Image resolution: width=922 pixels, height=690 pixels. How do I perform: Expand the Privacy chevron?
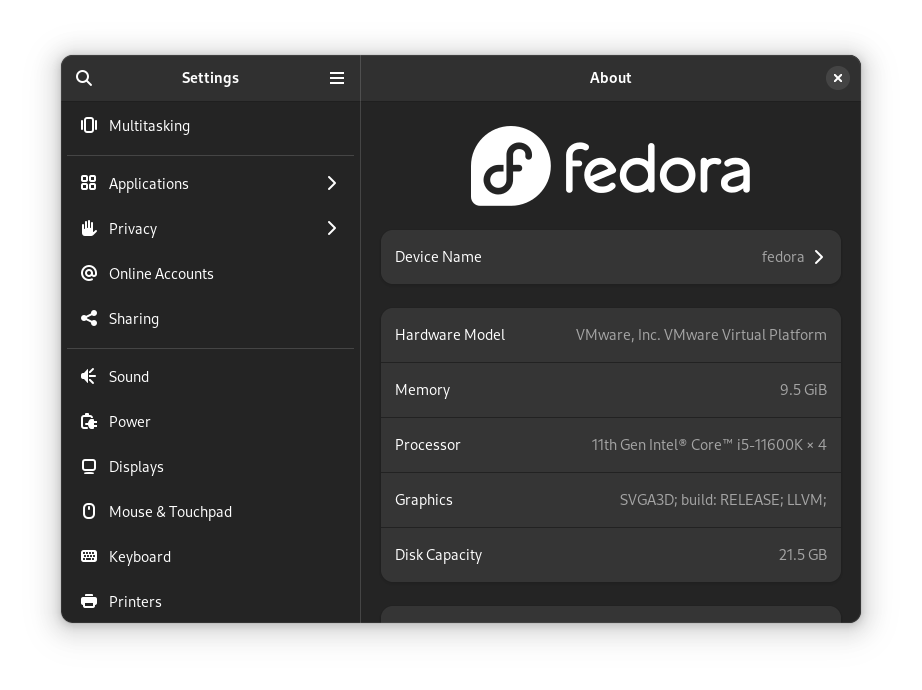click(x=331, y=228)
